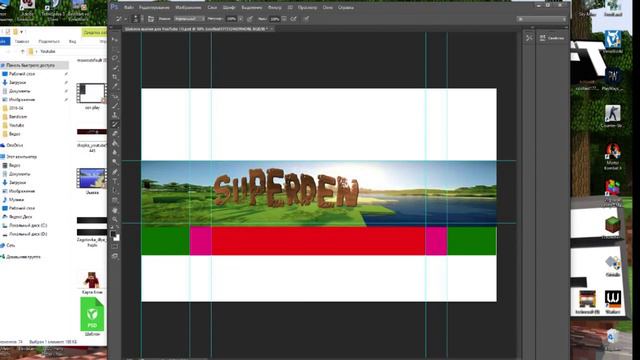The height and width of the screenshot is (360, 640).
Task: Select the Шаблон PSD file in Explorer
Action: click(92, 317)
